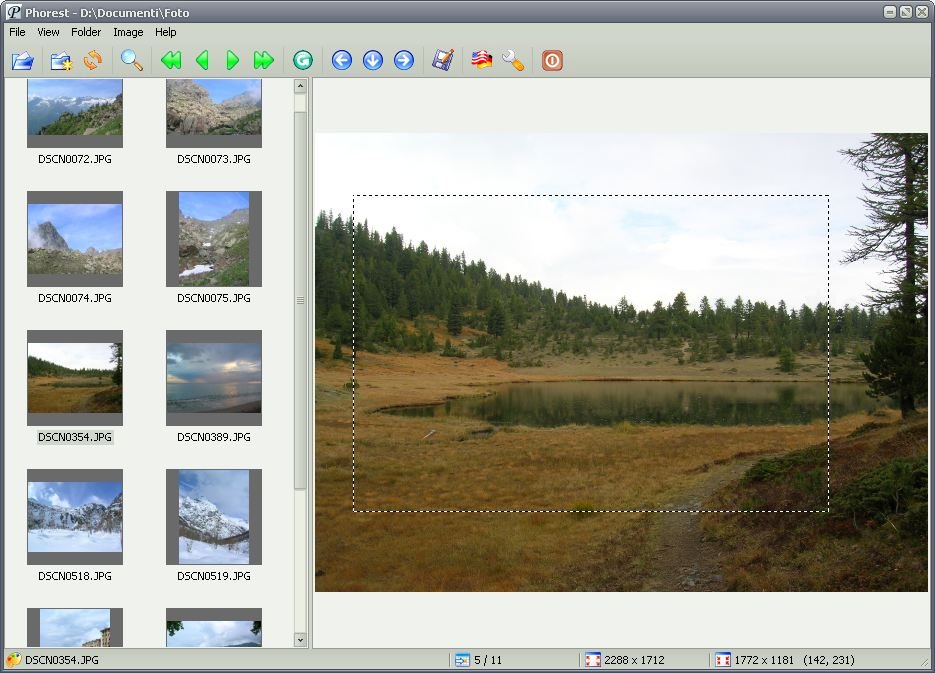Select the DSCN0389.JPG thumbnail
The width and height of the screenshot is (935, 673).
tap(214, 378)
